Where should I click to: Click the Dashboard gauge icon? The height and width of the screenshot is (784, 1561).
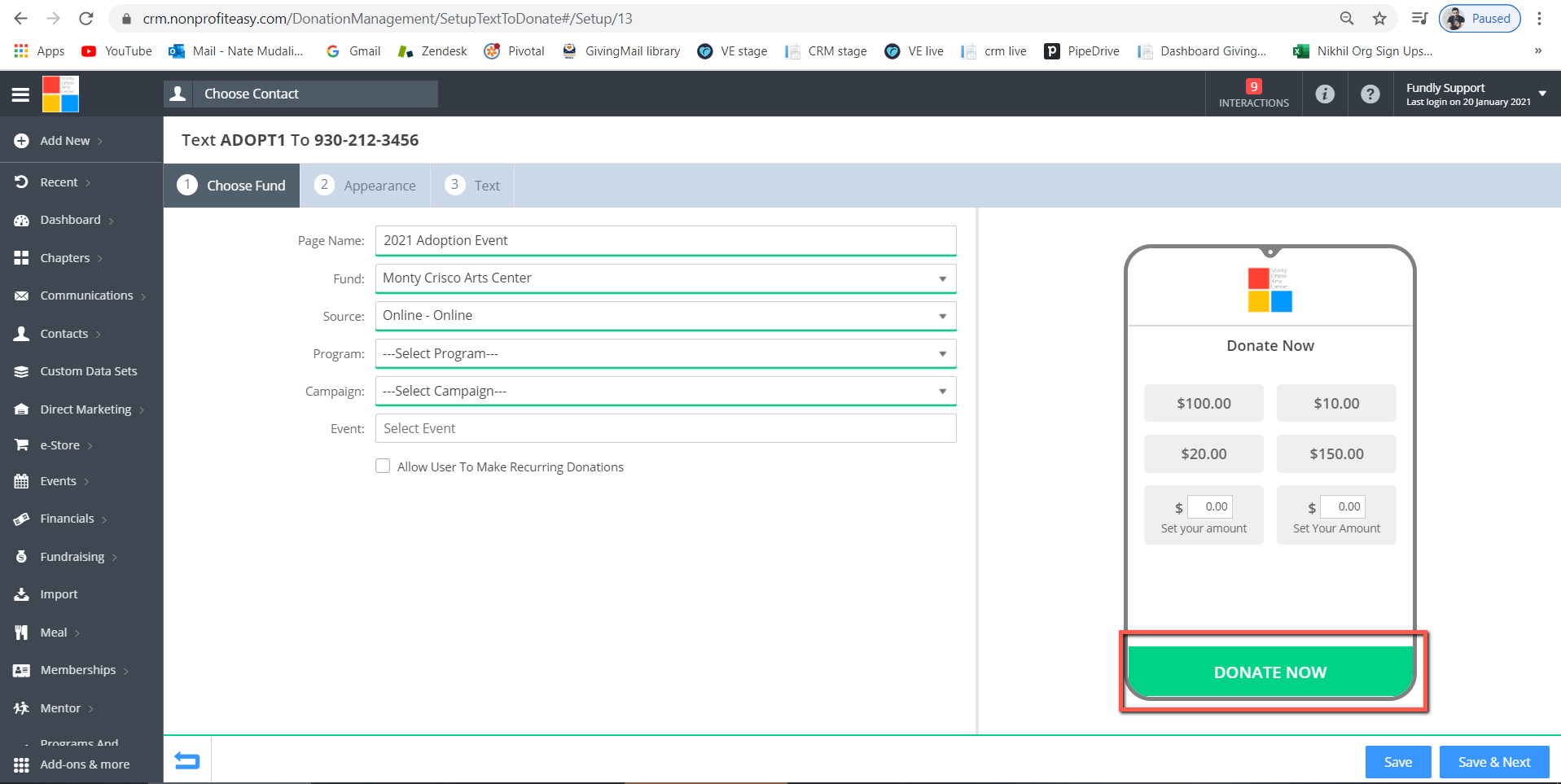click(21, 220)
